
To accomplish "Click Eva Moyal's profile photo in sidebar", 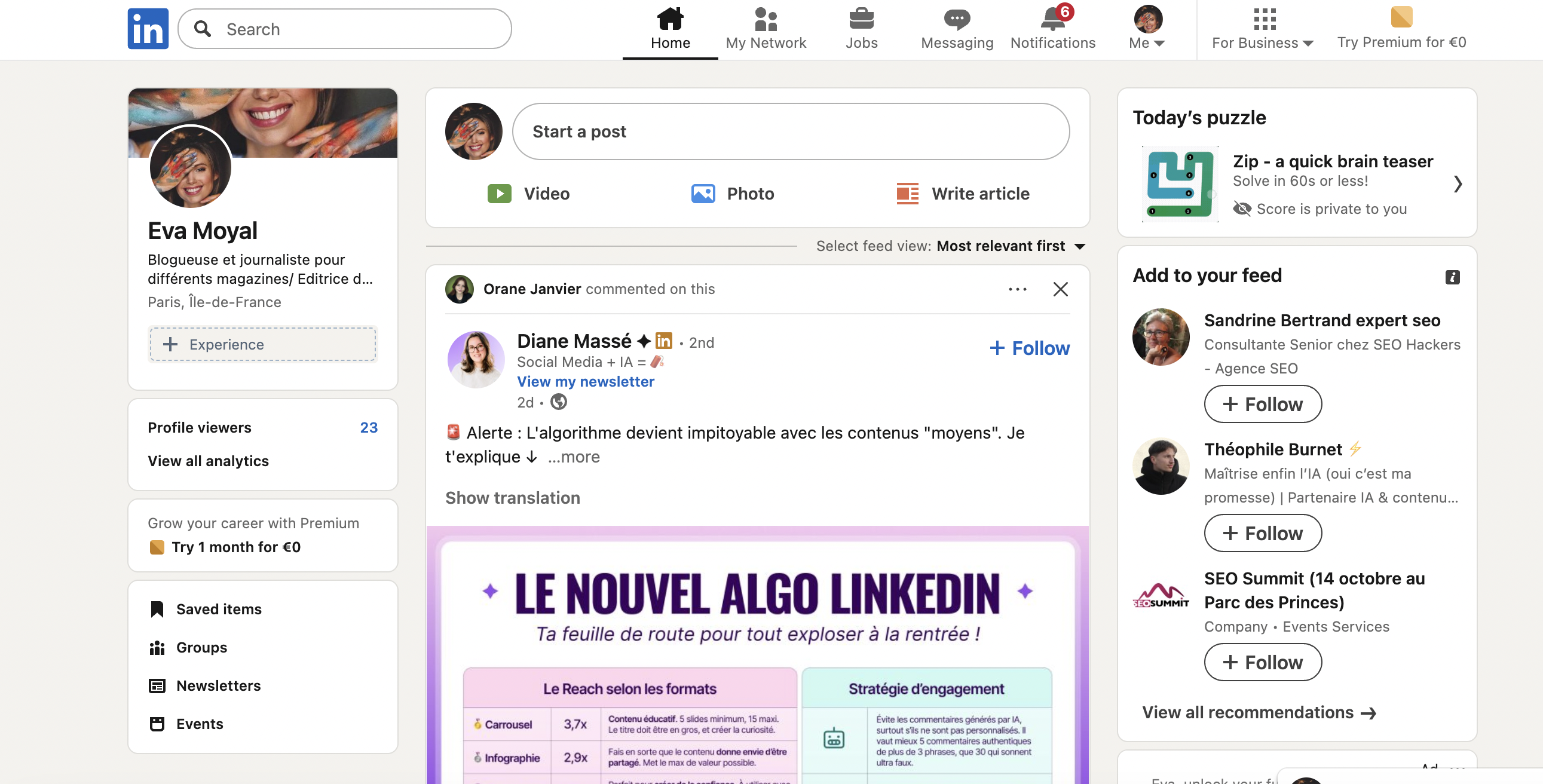I will (190, 167).
